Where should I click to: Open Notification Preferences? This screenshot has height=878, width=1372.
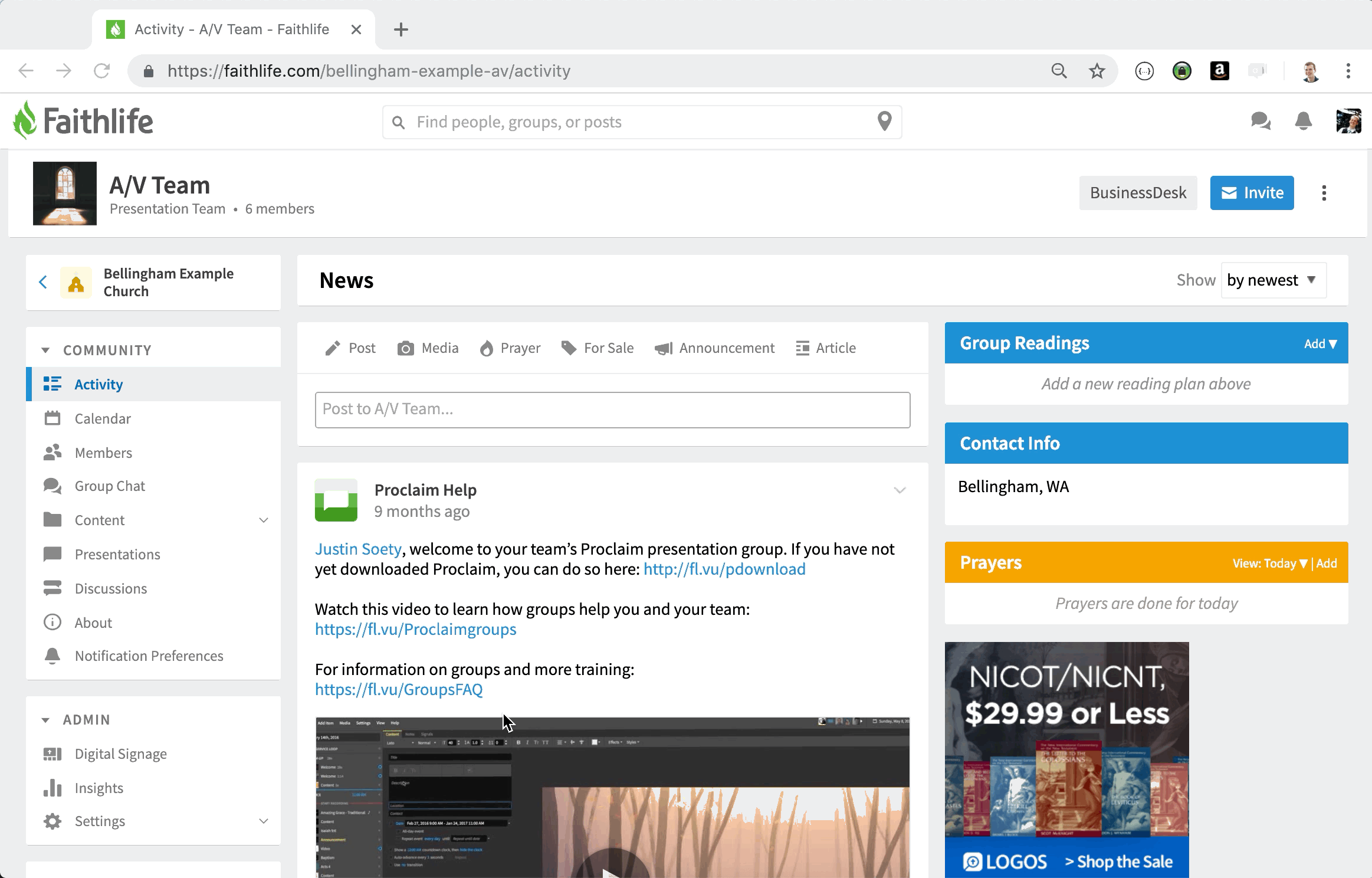point(153,656)
